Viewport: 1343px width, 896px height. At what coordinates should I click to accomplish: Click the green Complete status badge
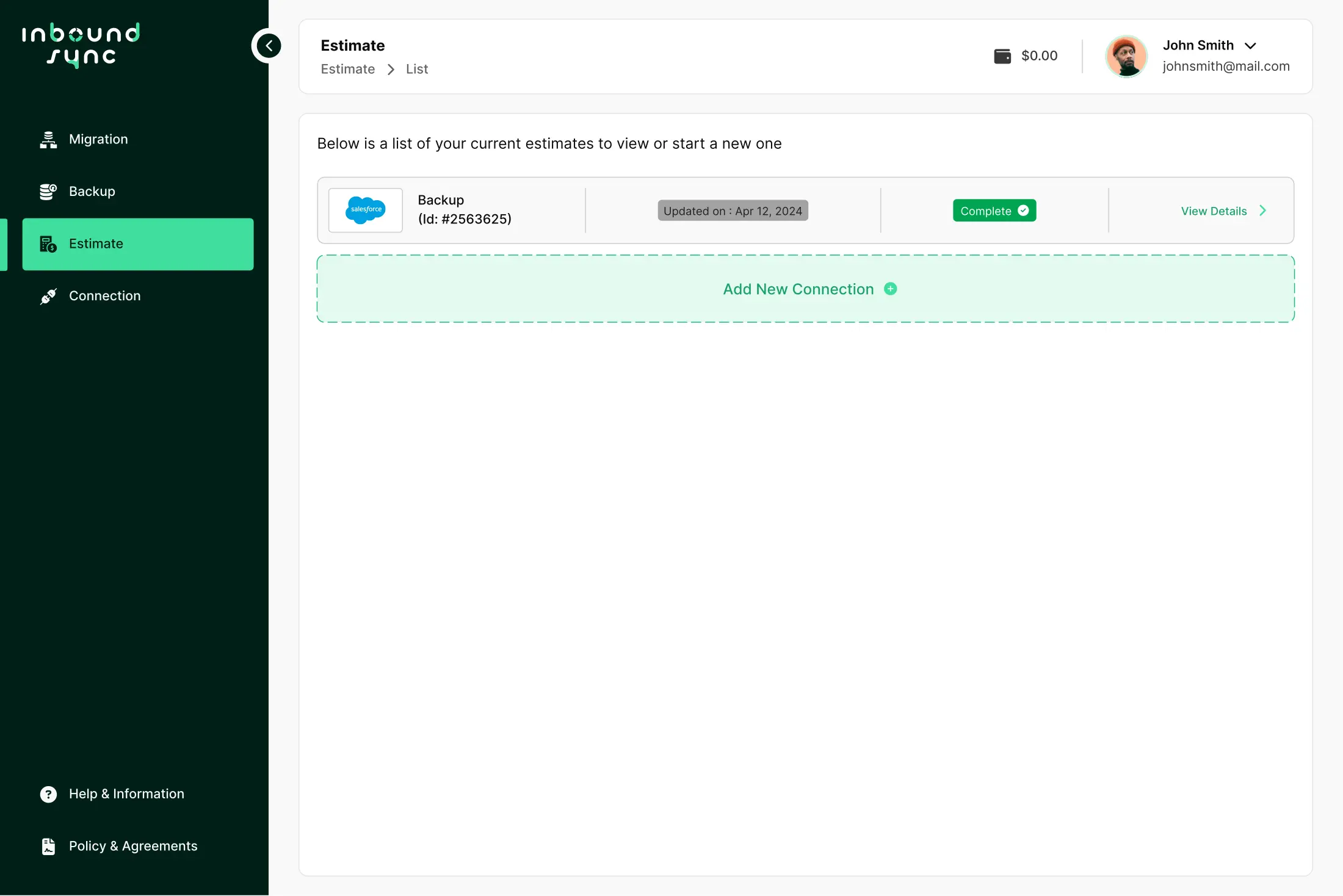tap(994, 211)
